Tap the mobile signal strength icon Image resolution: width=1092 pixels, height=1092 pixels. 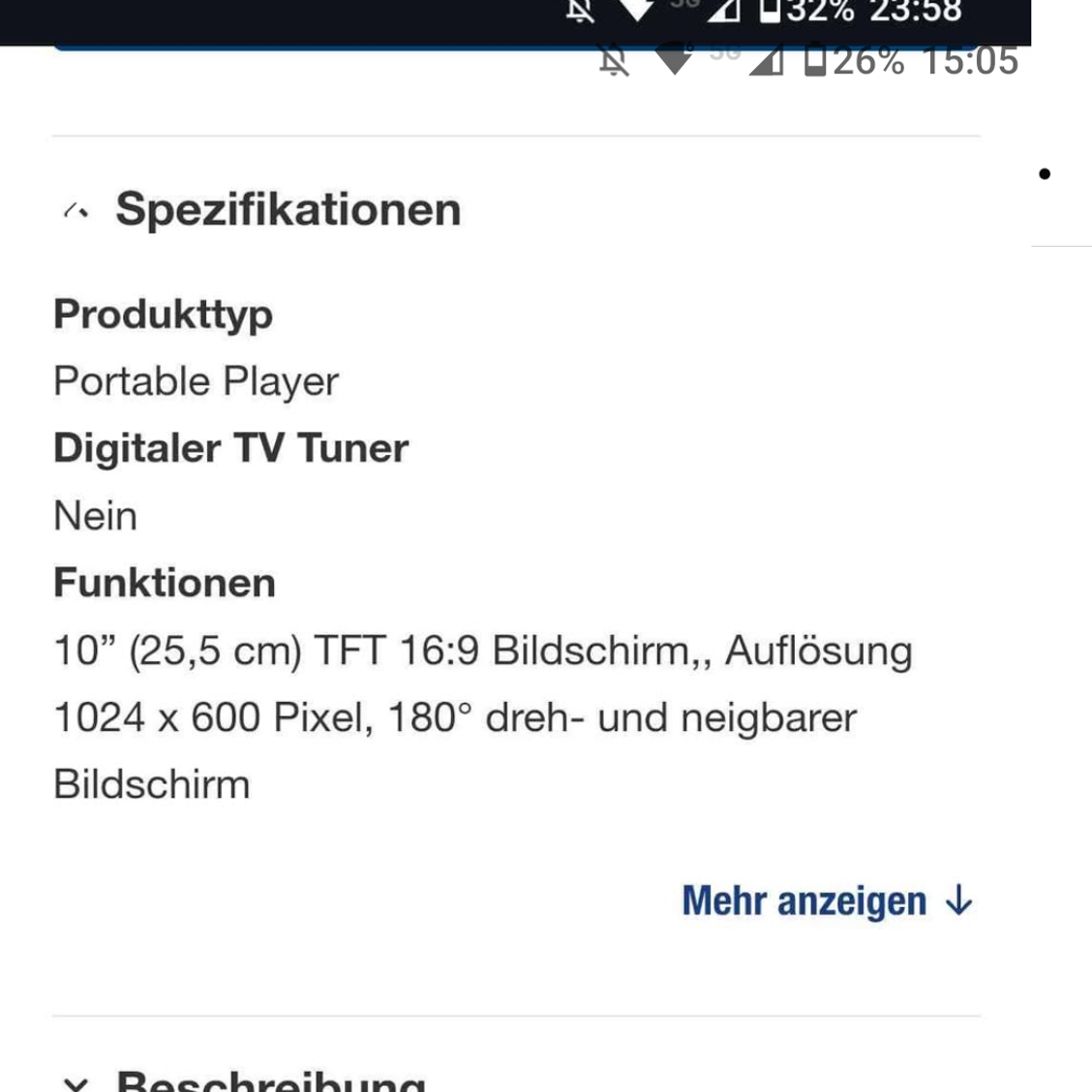pos(766,61)
